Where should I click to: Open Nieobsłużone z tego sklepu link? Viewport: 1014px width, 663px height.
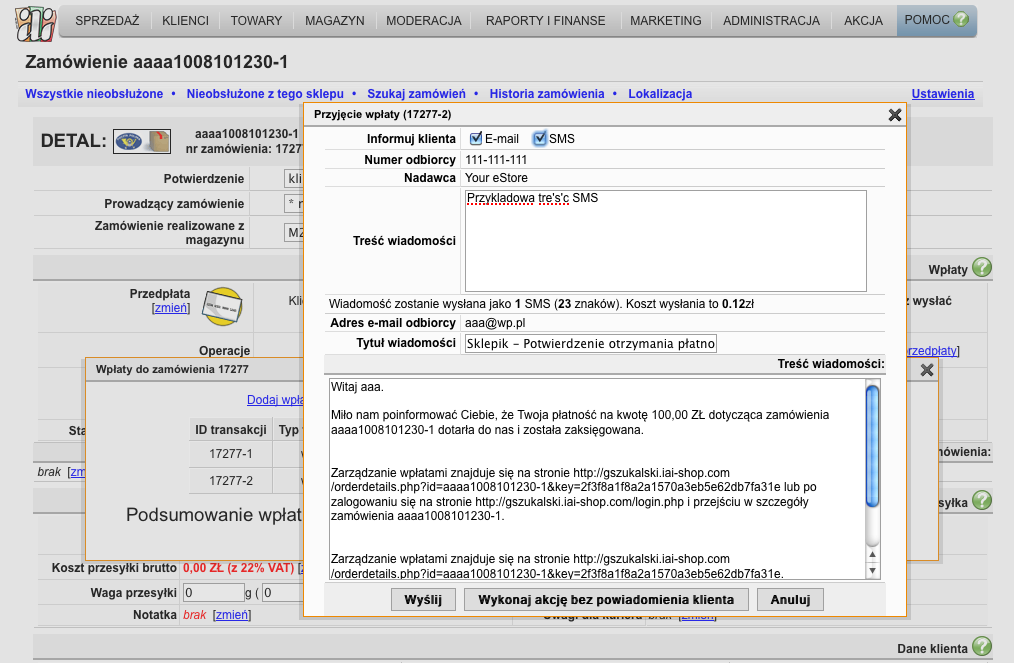(x=265, y=94)
